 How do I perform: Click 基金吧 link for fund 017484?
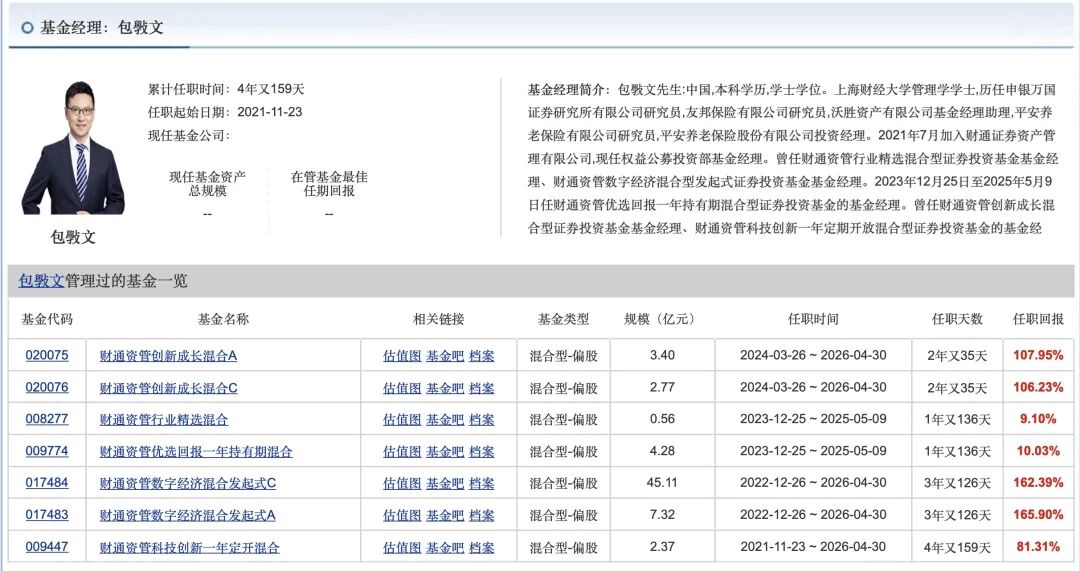445,484
